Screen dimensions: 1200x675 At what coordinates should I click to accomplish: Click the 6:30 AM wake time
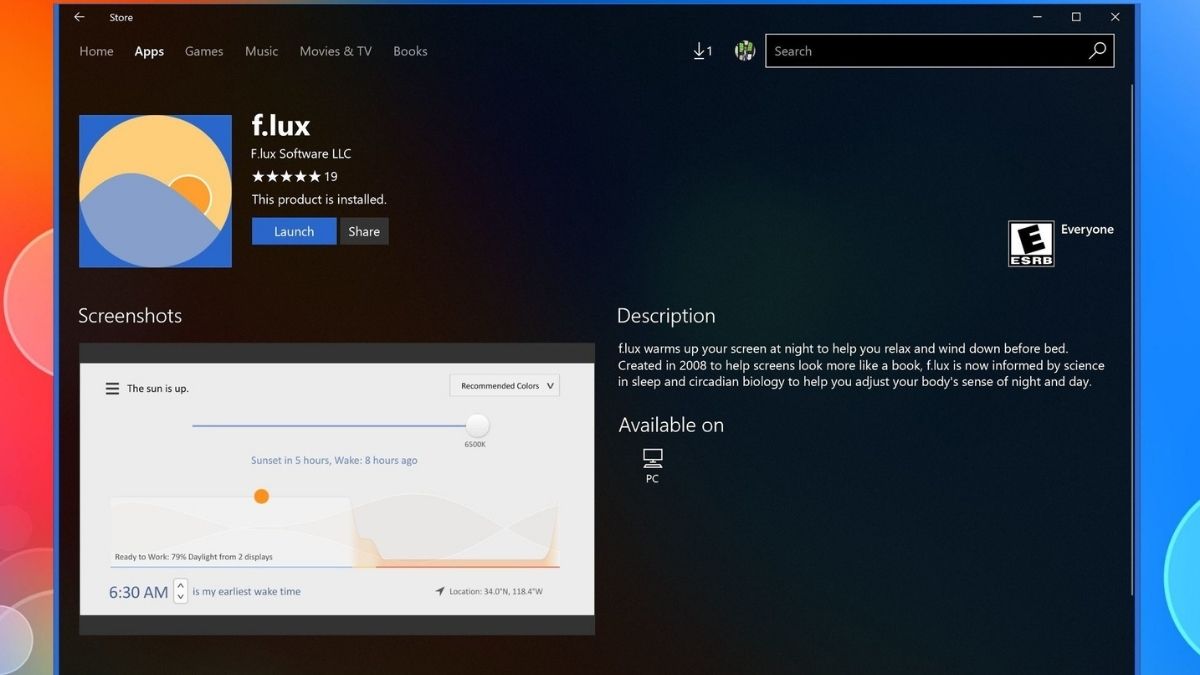click(x=138, y=592)
